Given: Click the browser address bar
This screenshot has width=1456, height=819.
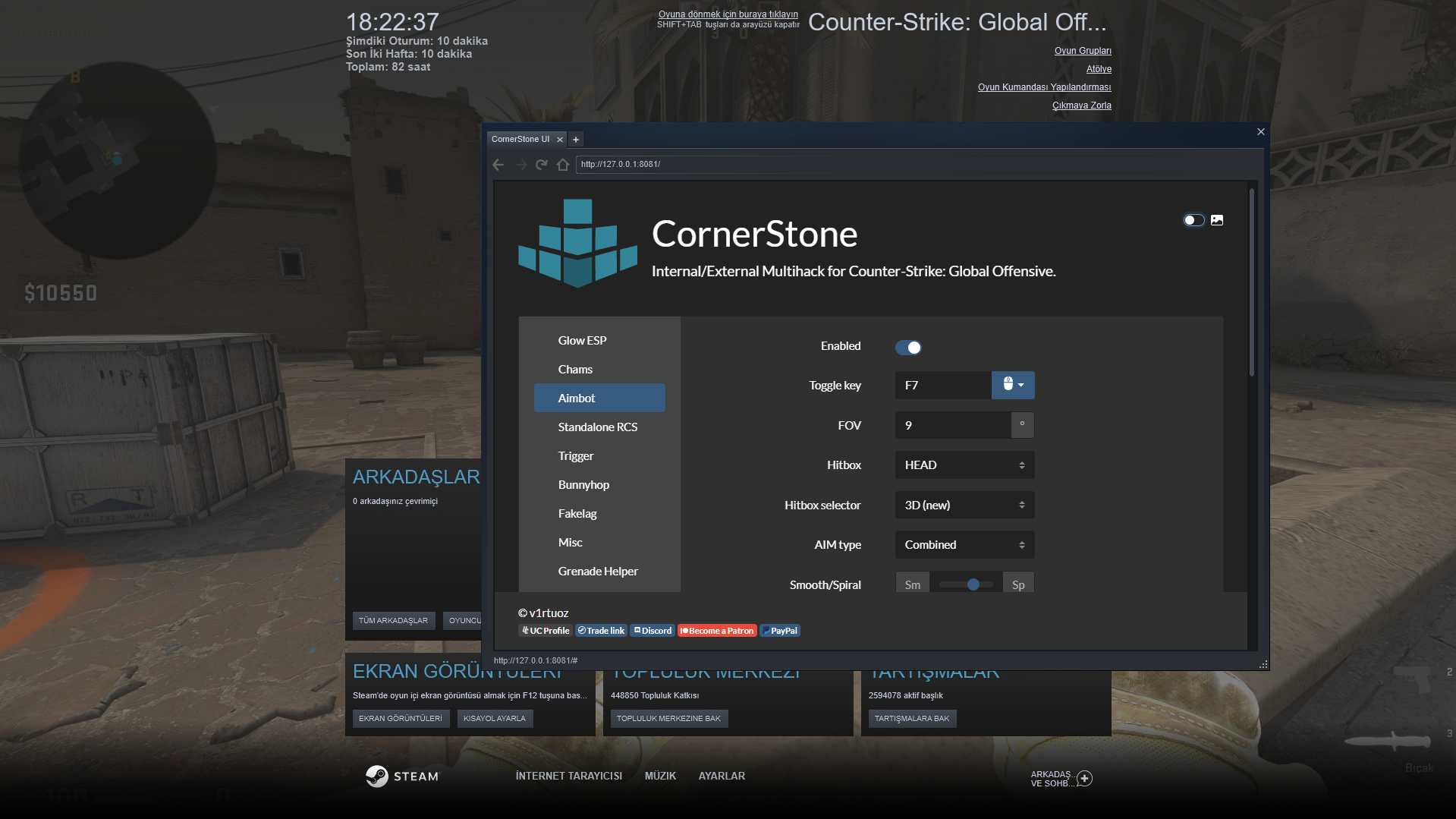Looking at the screenshot, I should tap(916, 165).
